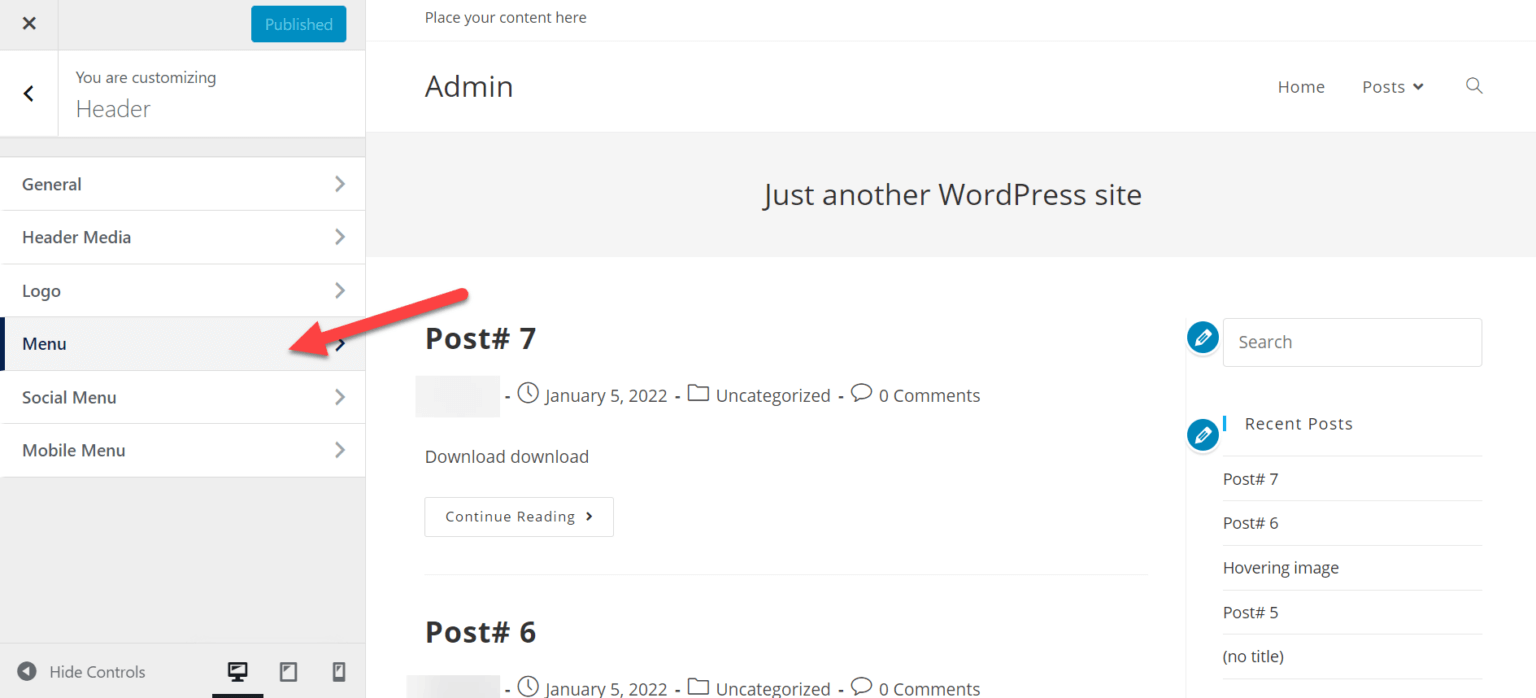The image size is (1536, 698).
Task: Open the Post# 6 link in Recent Posts
Action: (x=1250, y=522)
